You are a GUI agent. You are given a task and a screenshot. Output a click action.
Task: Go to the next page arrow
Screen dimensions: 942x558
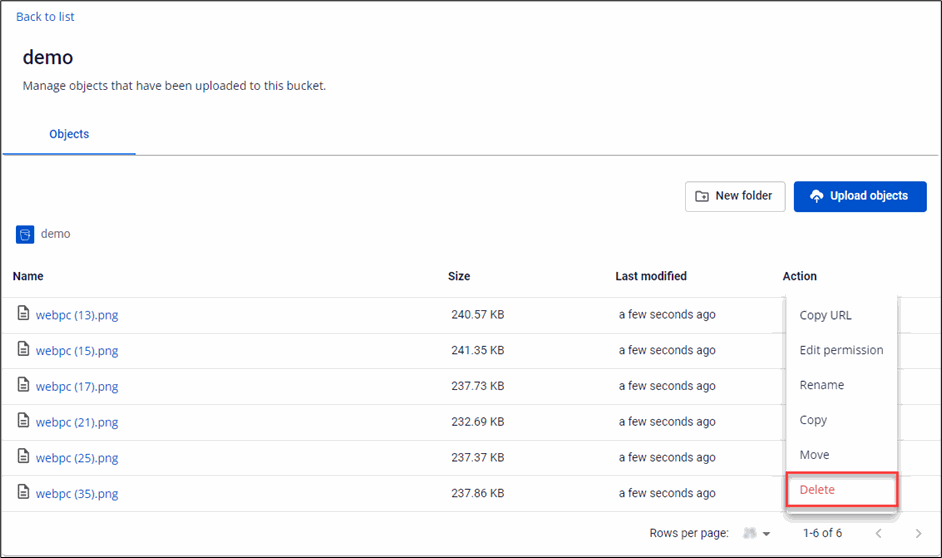click(x=918, y=533)
